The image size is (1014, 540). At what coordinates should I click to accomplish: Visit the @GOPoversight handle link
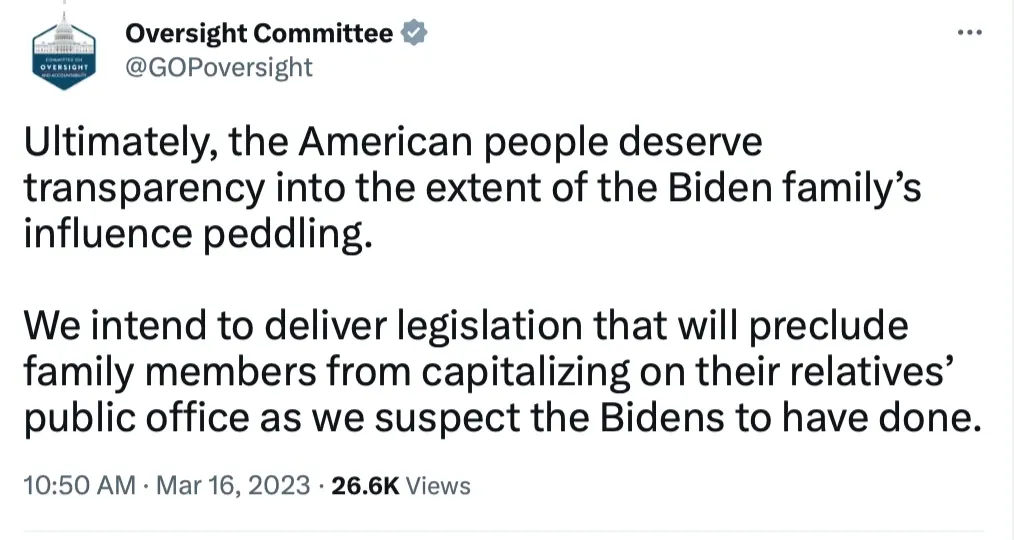[219, 67]
